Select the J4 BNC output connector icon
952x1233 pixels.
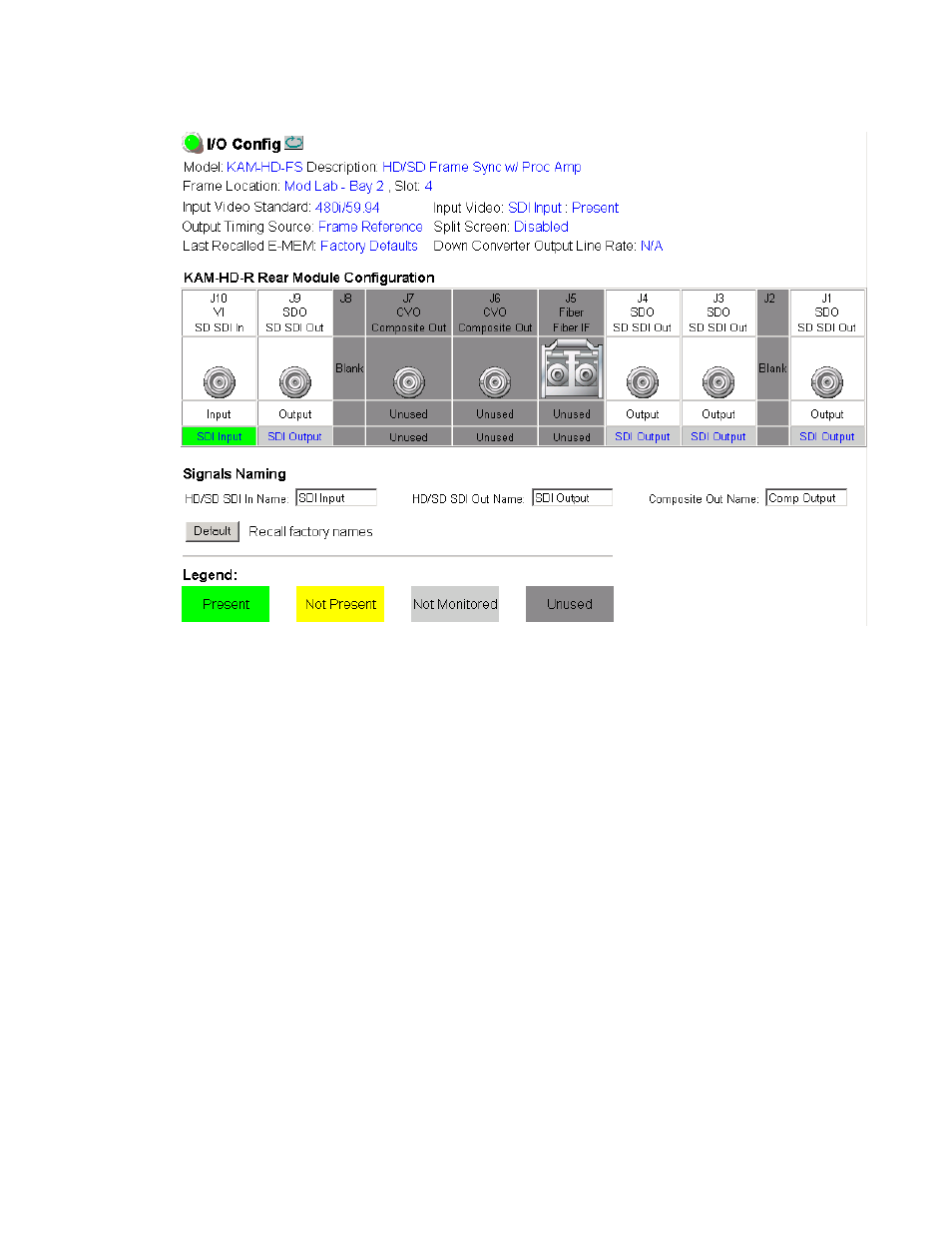click(x=643, y=381)
